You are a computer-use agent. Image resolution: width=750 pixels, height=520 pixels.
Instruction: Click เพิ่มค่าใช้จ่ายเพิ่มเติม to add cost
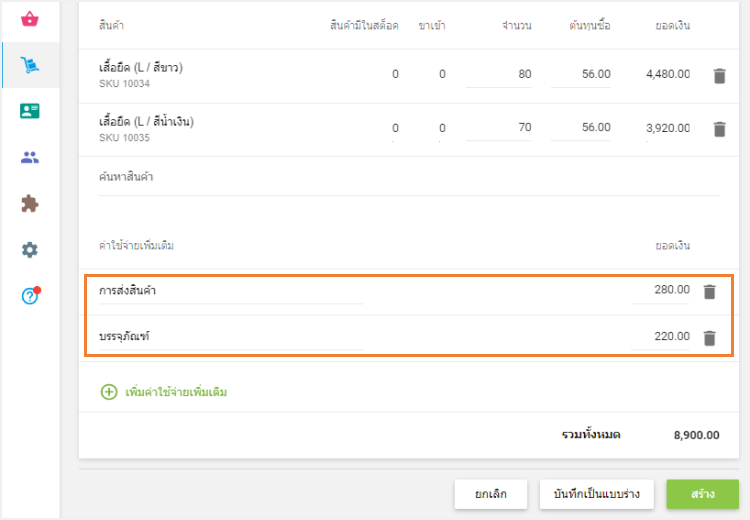164,392
